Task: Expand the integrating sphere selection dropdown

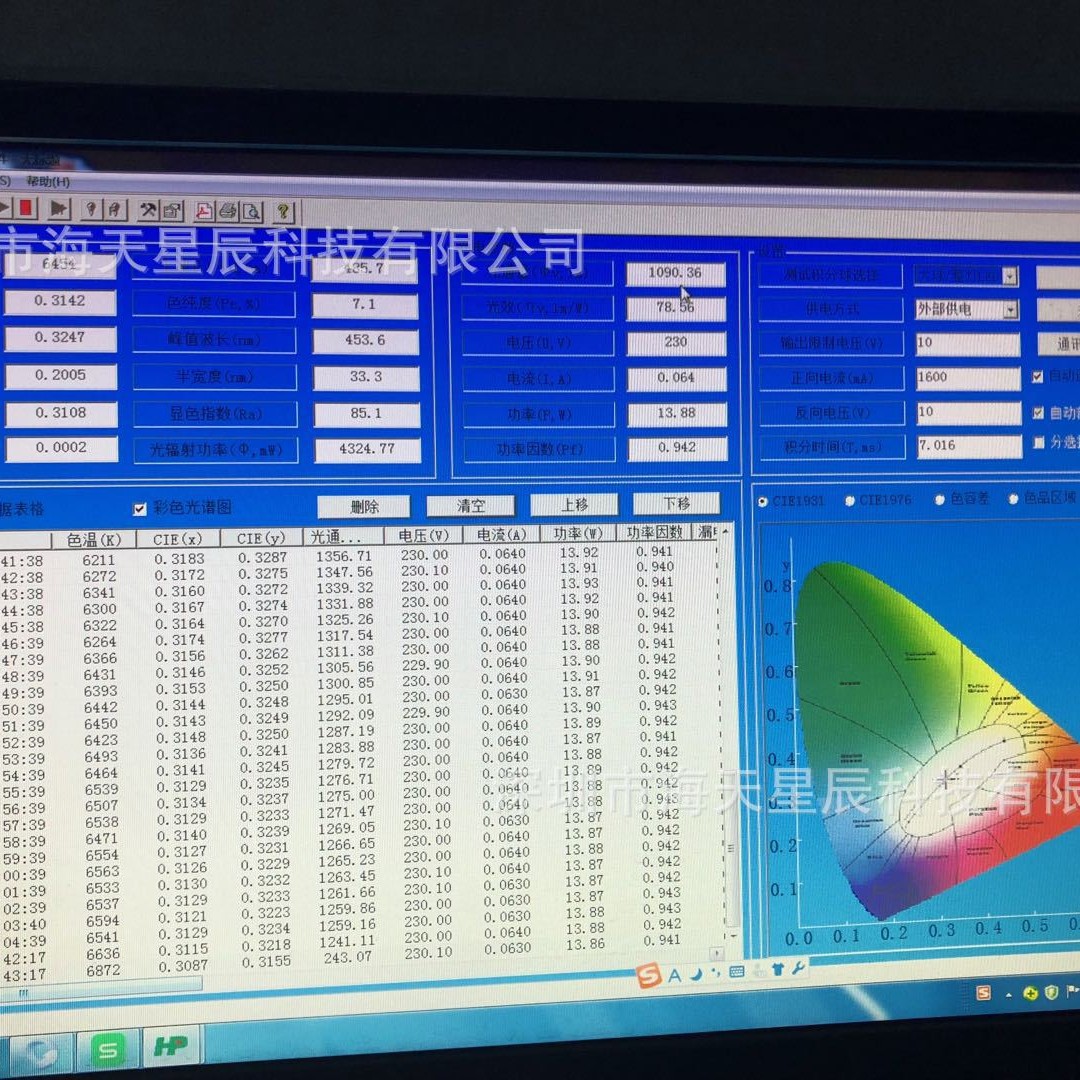Action: [x=1009, y=277]
